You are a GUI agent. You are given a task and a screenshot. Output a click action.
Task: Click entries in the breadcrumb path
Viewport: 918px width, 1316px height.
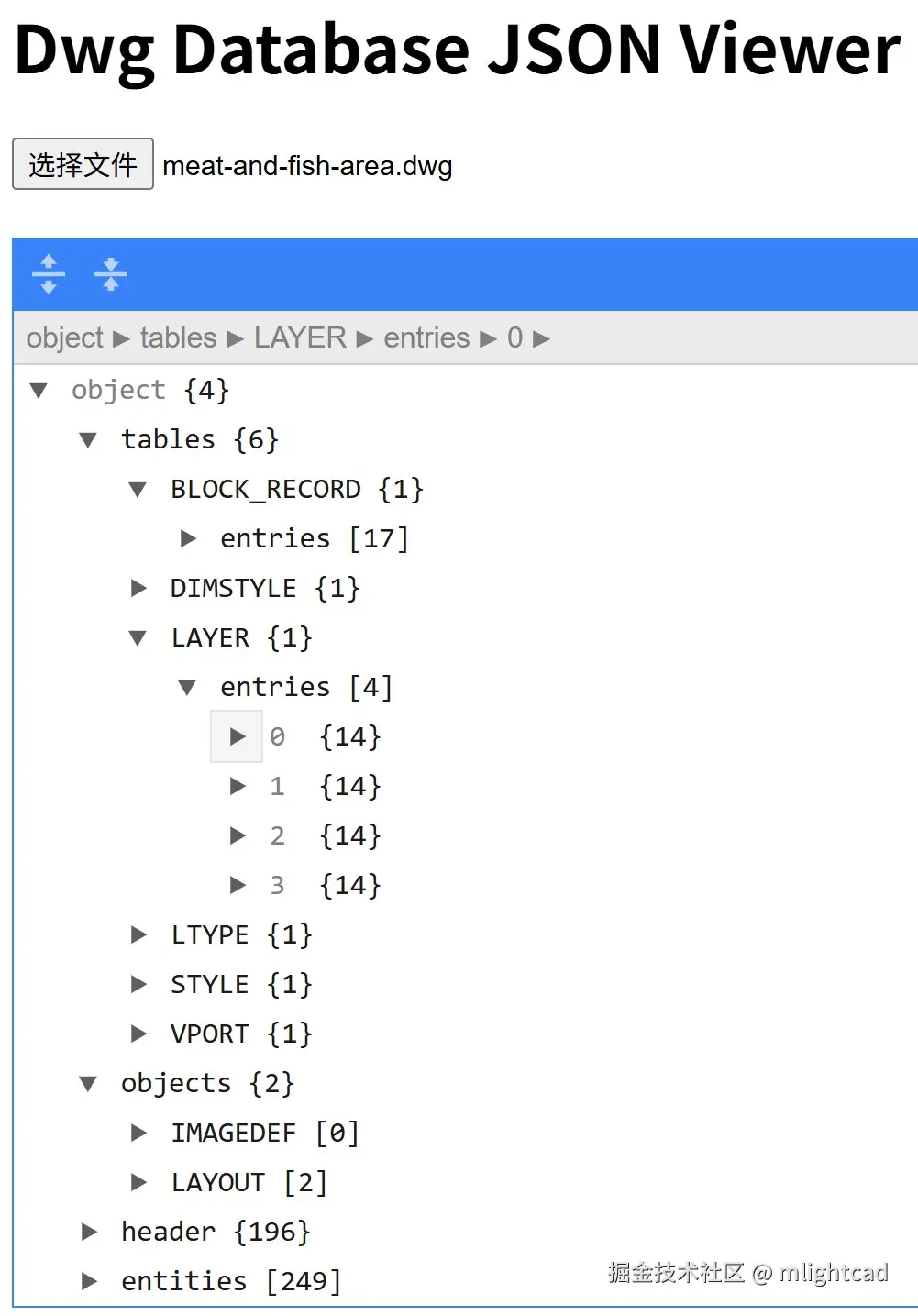(426, 337)
